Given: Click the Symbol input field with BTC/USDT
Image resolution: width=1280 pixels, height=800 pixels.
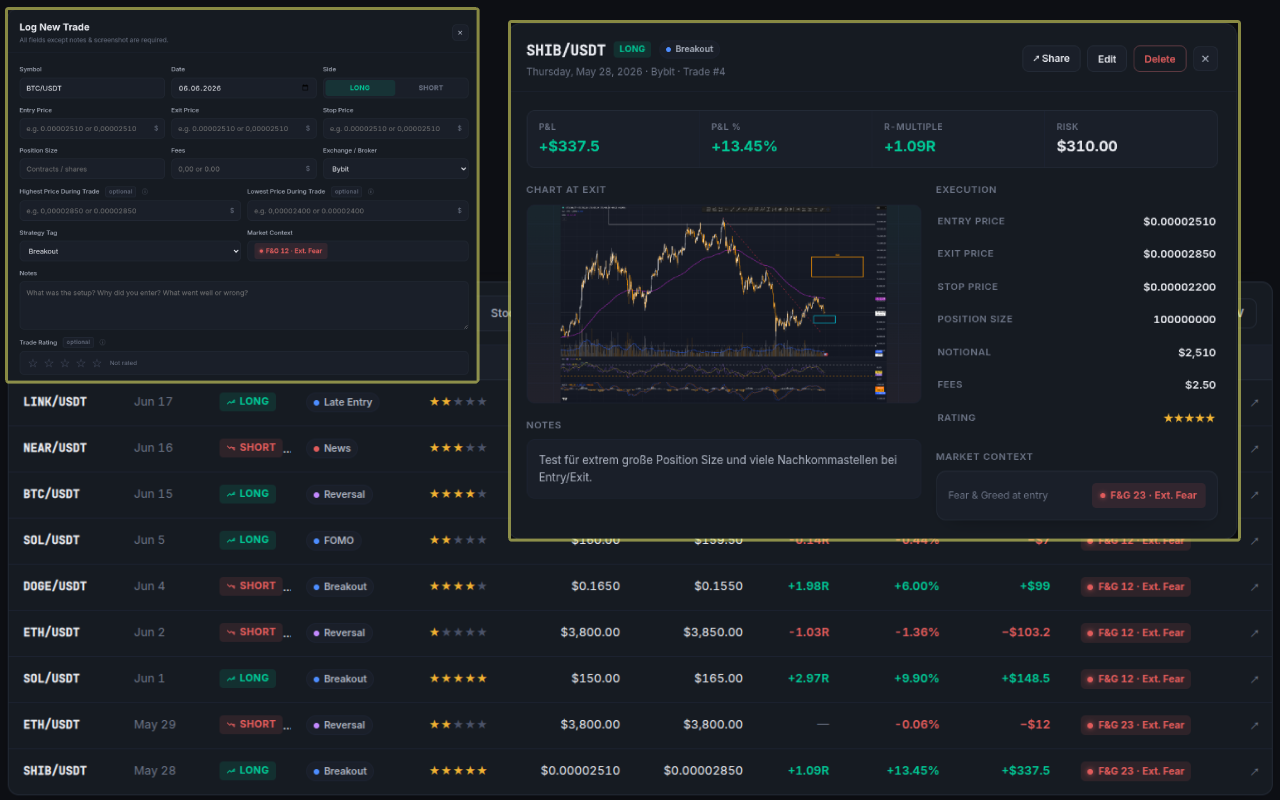Looking at the screenshot, I should [x=92, y=88].
